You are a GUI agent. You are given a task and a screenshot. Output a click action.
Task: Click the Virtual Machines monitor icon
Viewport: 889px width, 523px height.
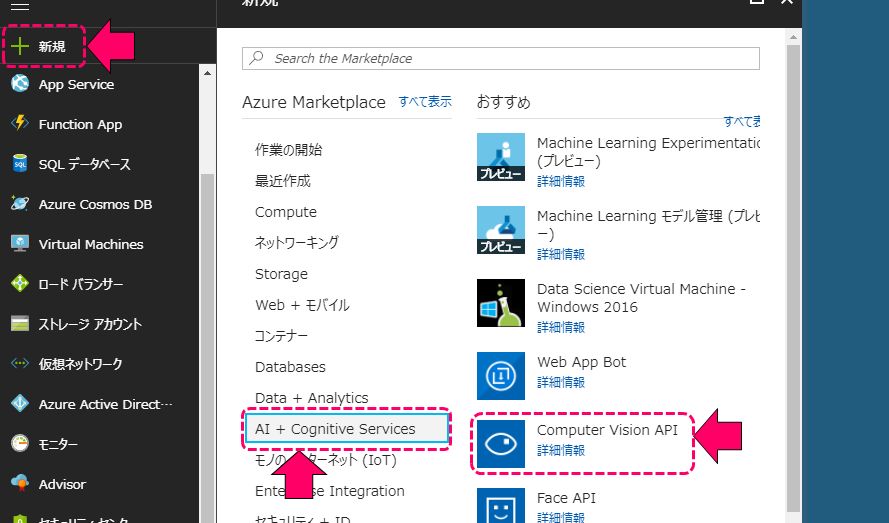pos(20,243)
